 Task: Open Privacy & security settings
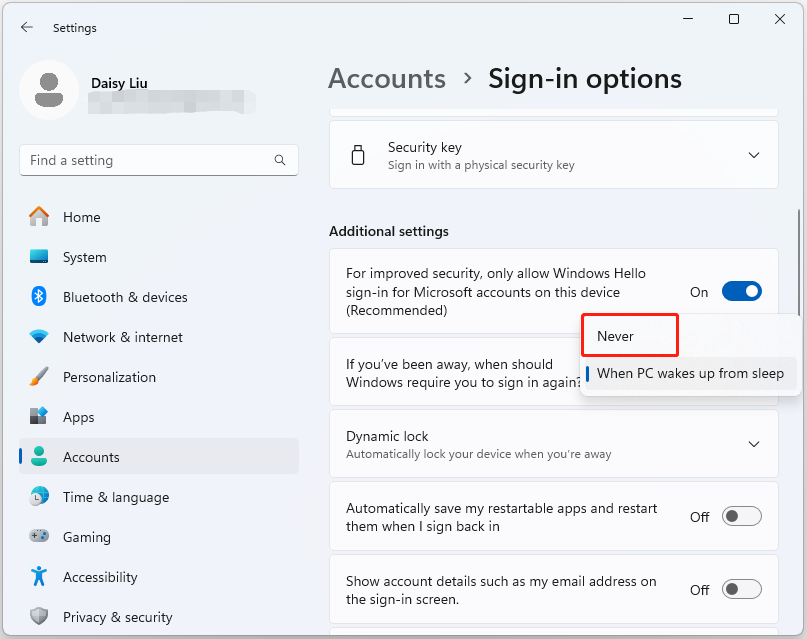coord(159,616)
